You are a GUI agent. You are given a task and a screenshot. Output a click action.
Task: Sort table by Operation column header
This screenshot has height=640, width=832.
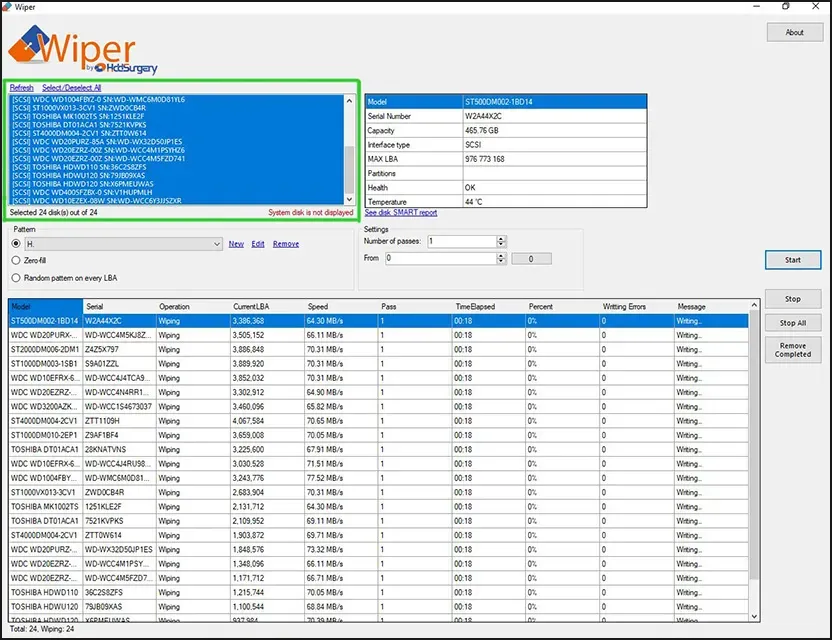pyautogui.click(x=194, y=307)
